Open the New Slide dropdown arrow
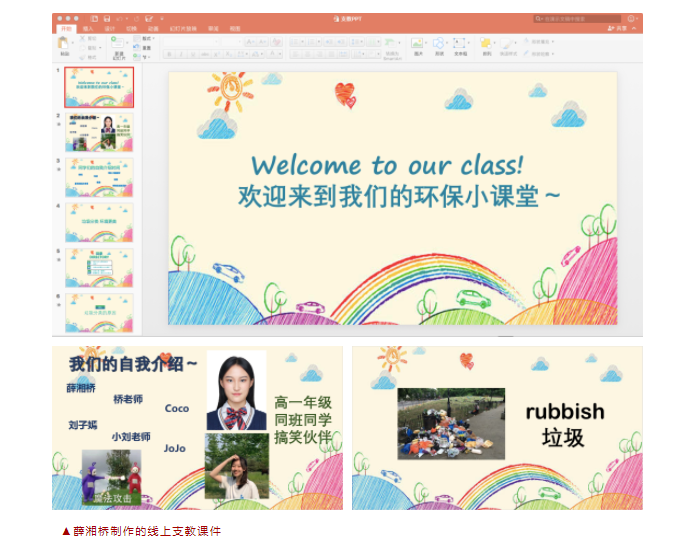 tap(127, 43)
